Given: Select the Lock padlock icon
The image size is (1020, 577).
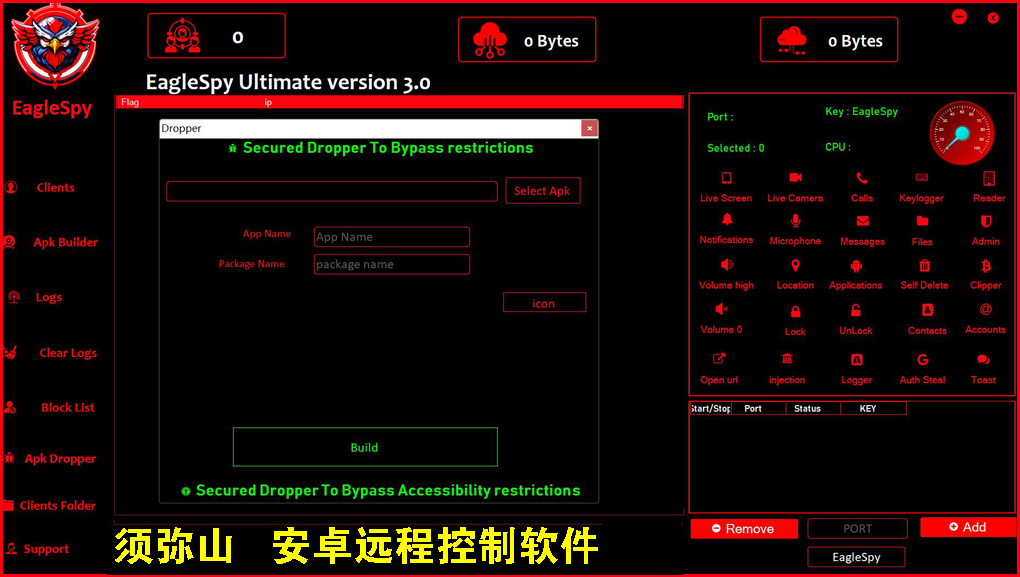Looking at the screenshot, I should coord(795,312).
